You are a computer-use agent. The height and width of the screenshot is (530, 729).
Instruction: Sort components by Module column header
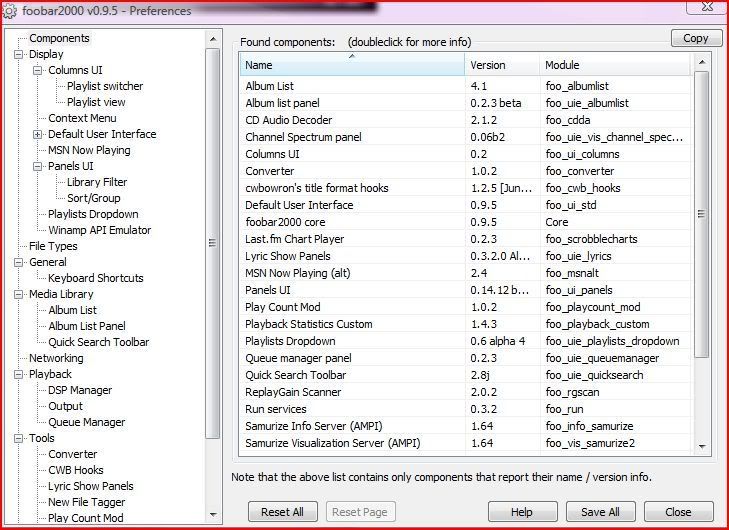pos(615,65)
